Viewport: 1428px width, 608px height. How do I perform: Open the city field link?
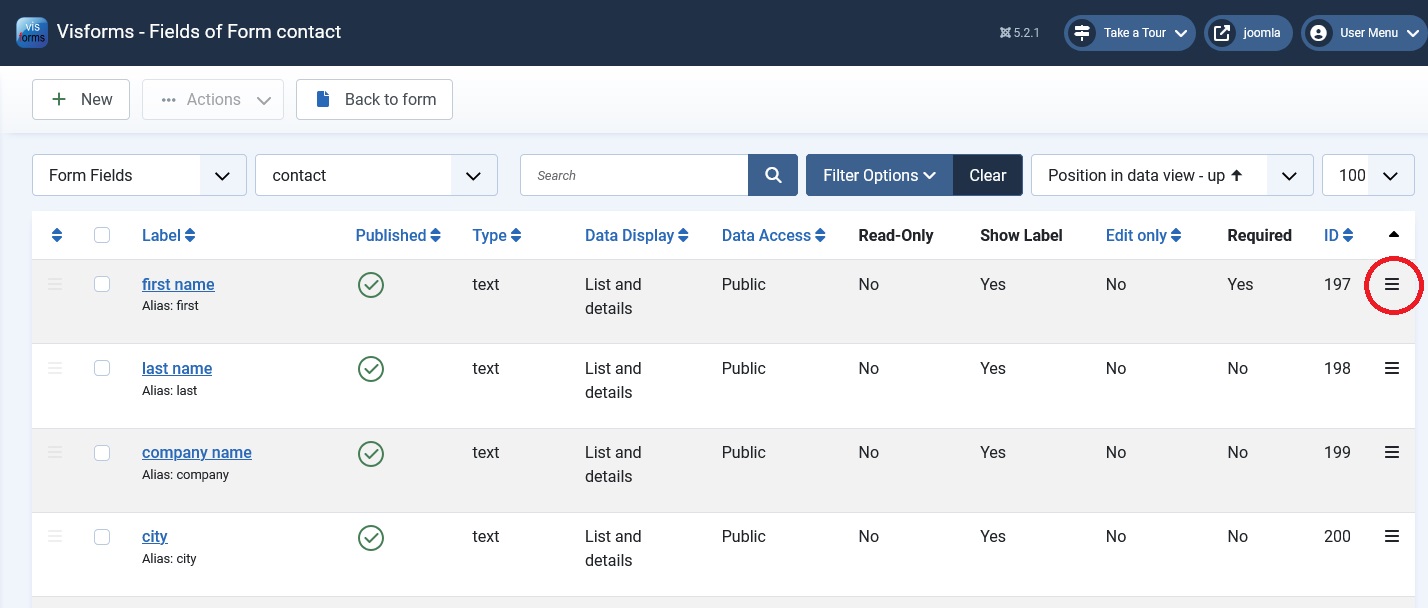point(155,536)
